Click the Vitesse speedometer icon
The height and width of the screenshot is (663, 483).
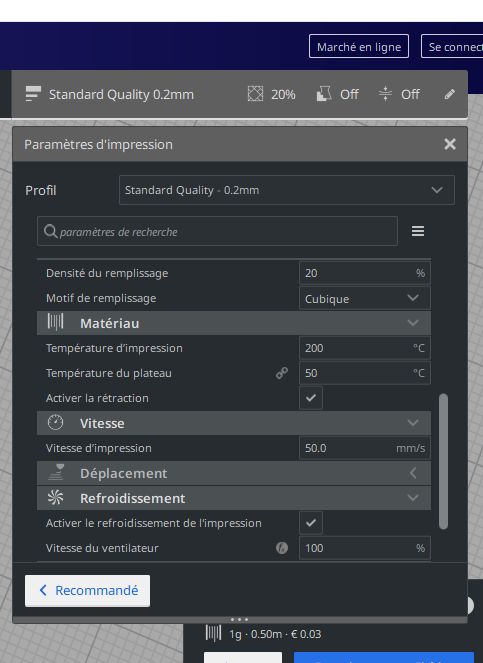pos(55,422)
